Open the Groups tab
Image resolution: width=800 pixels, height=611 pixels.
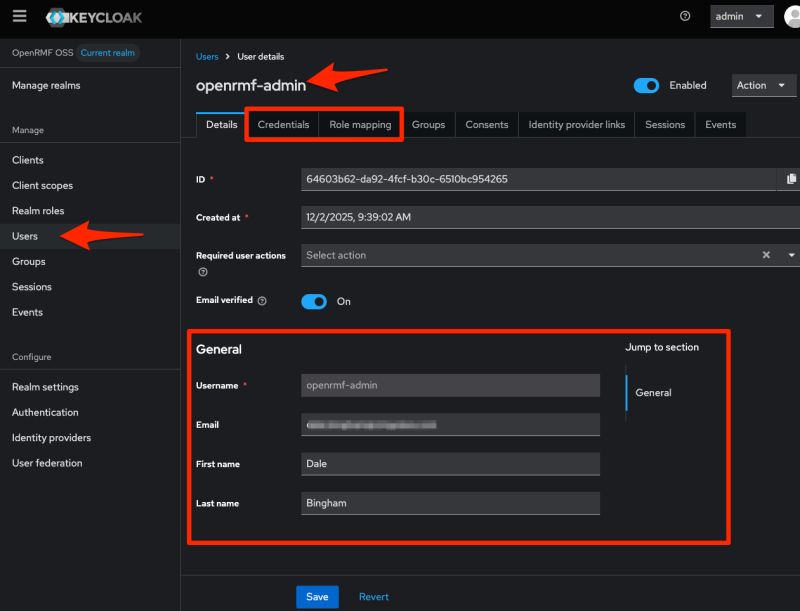coord(428,125)
